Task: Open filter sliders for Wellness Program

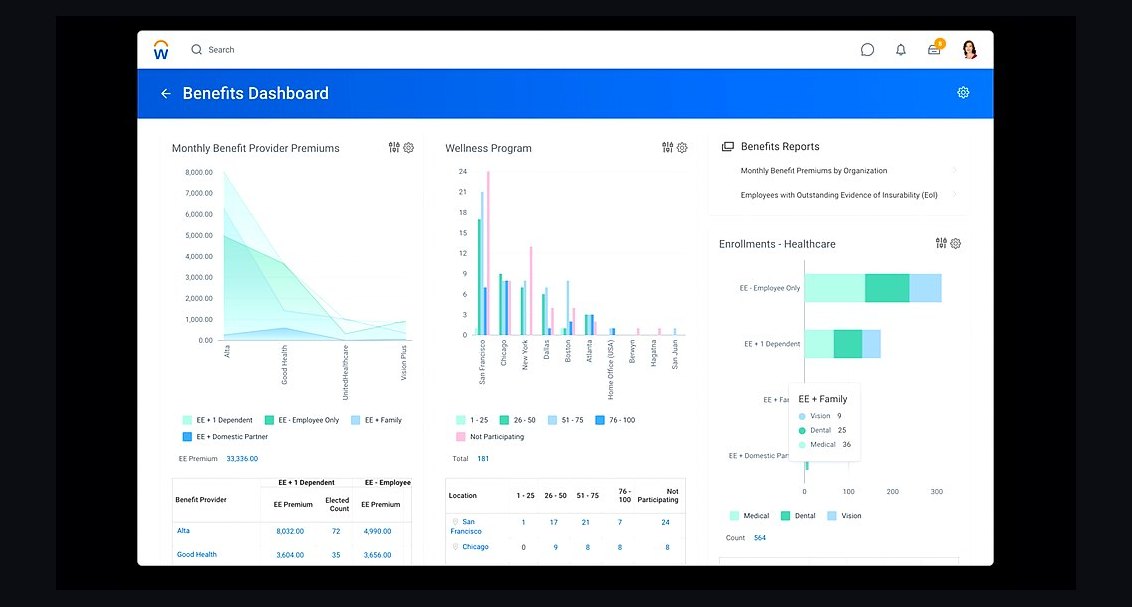Action: pos(668,147)
